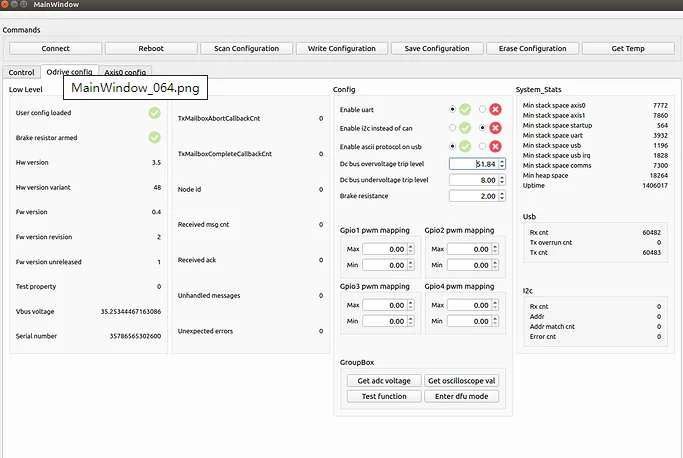
Task: Click green check icon beside Enable uart
Action: [465, 109]
